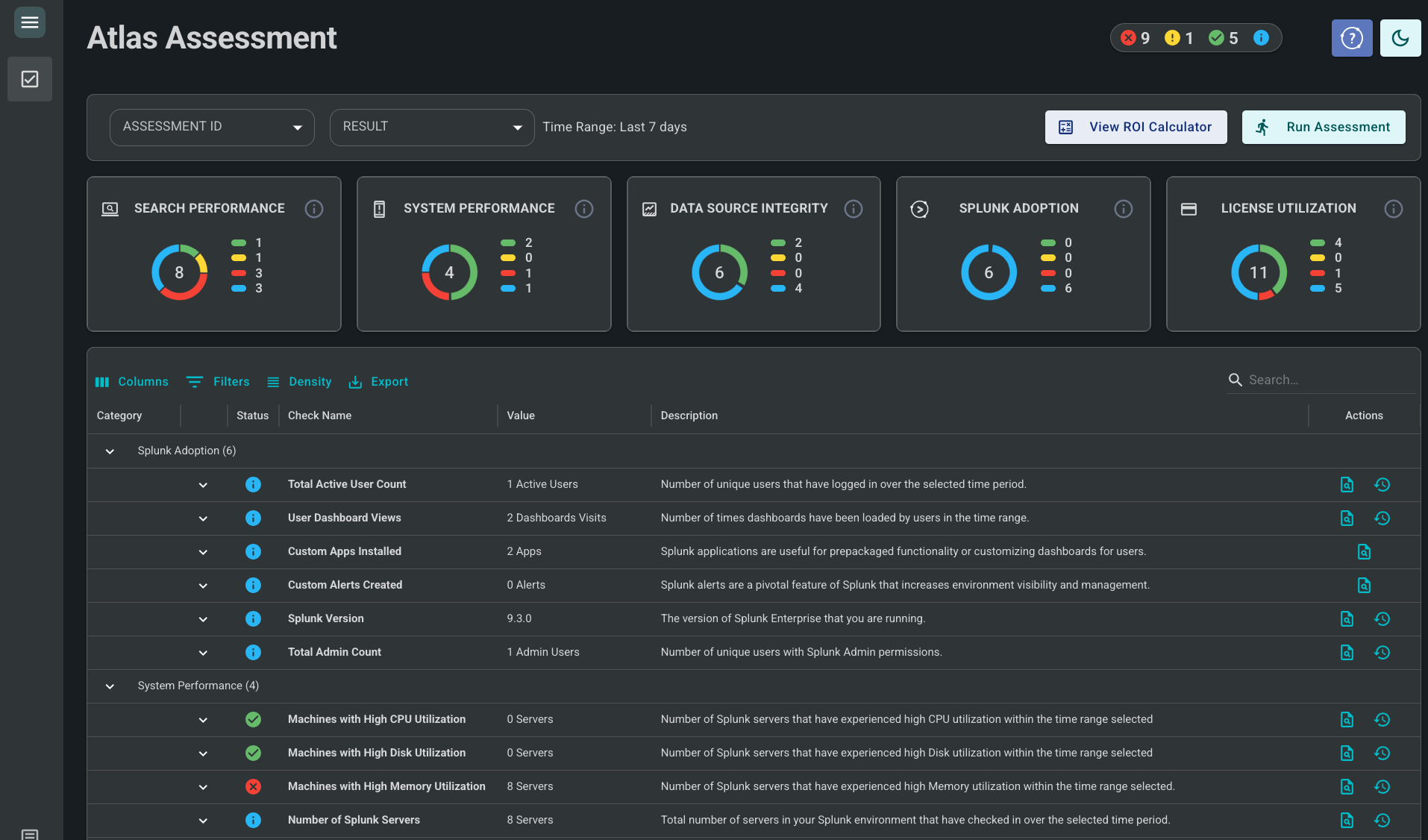Image resolution: width=1428 pixels, height=840 pixels.
Task: Open search for Splunk Version row
Action: tap(1347, 619)
